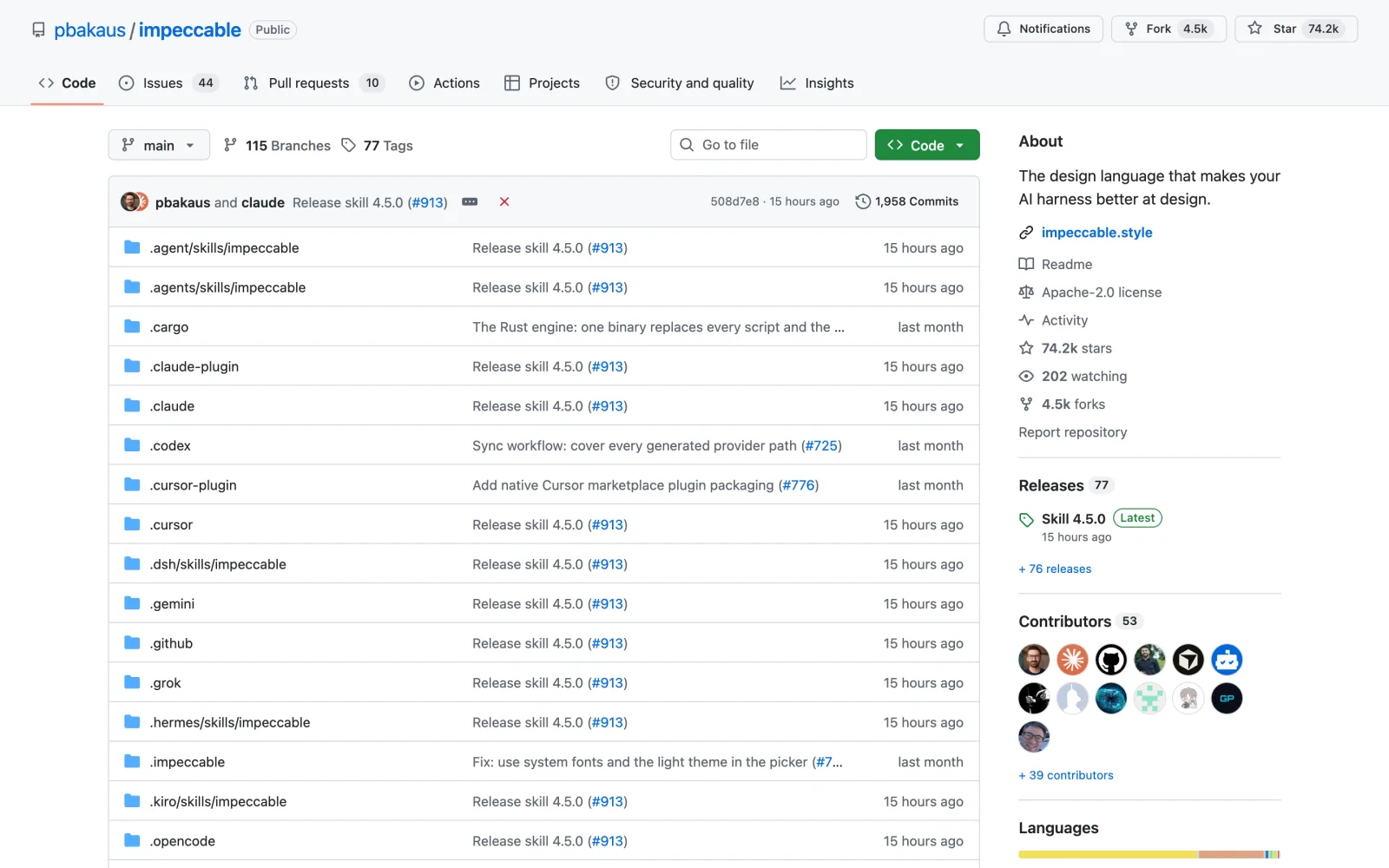Open the .github folder icon

click(x=132, y=642)
